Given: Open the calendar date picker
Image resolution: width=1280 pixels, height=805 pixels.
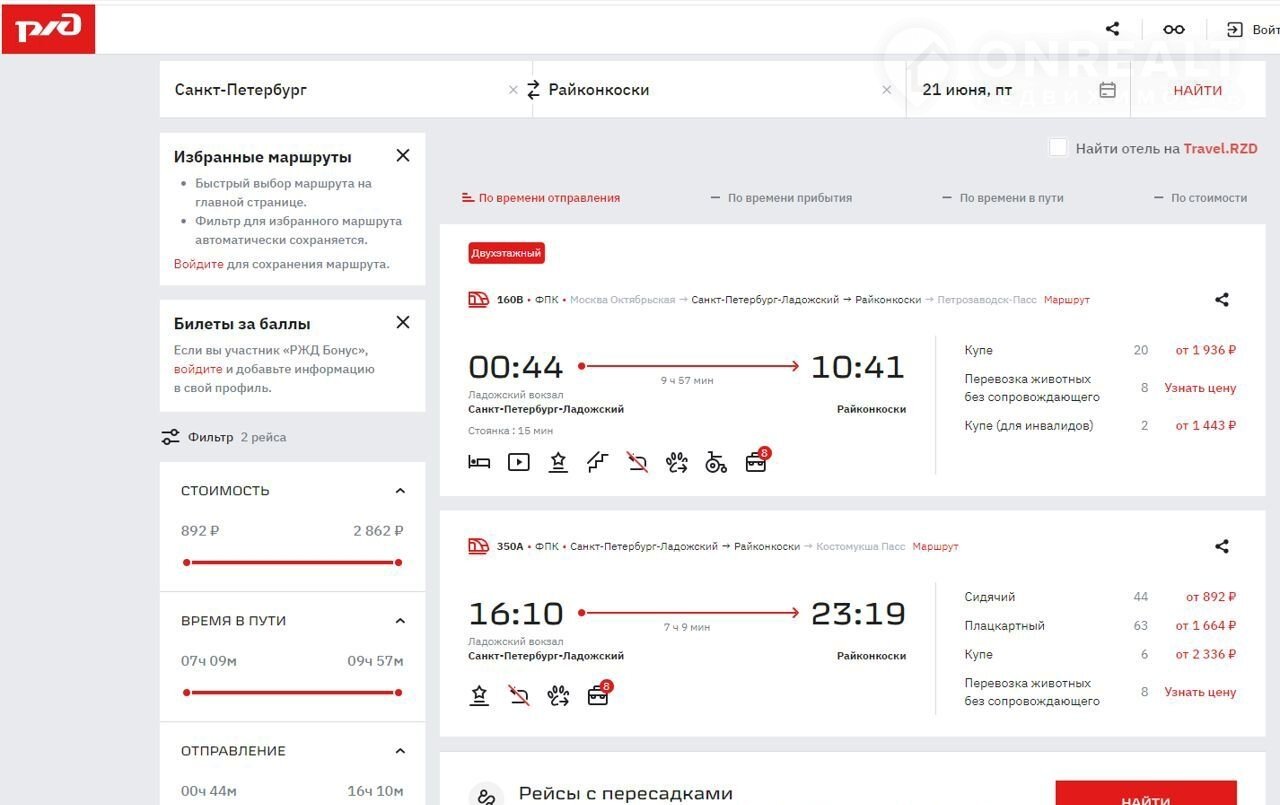Looking at the screenshot, I should (1107, 90).
